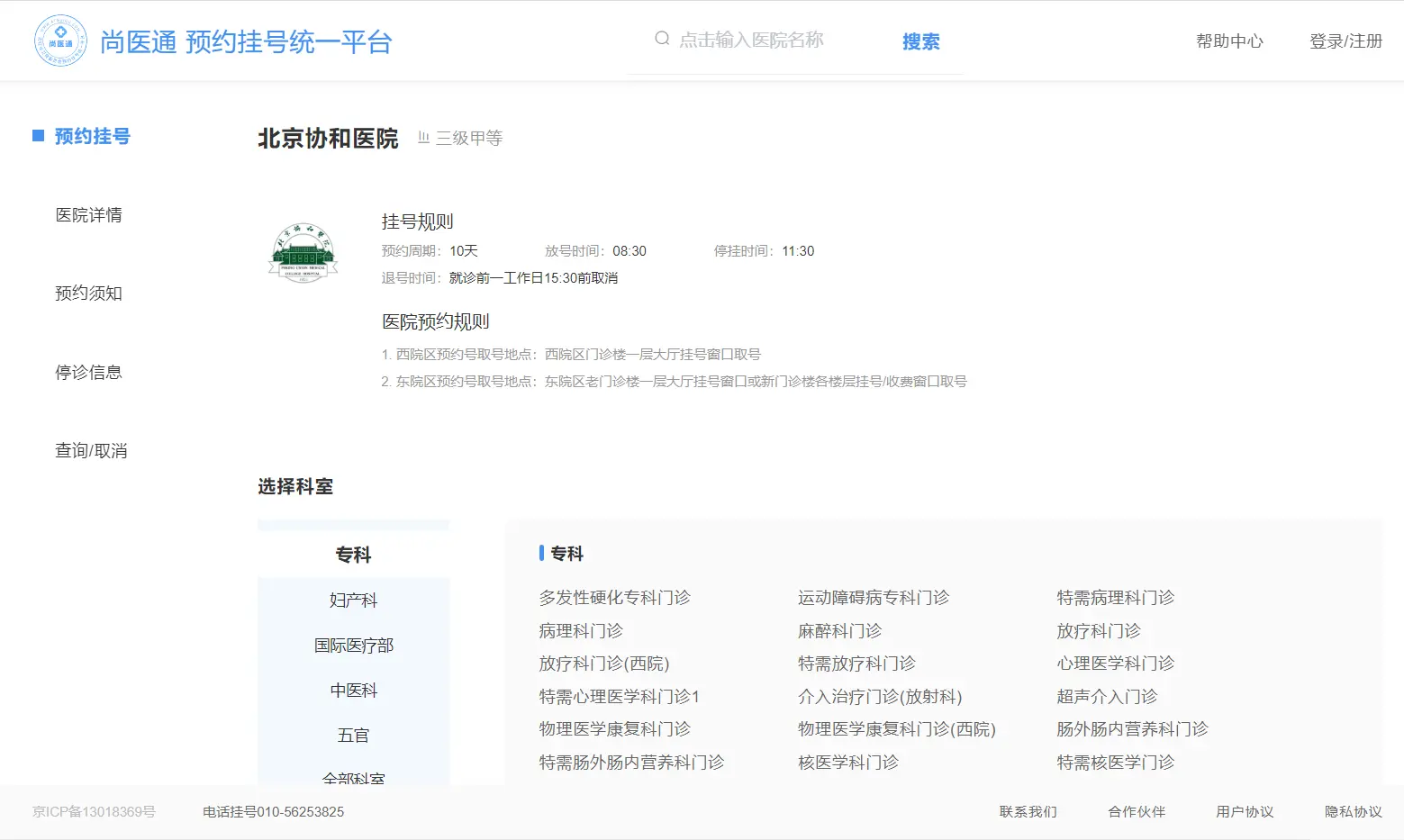The width and height of the screenshot is (1404, 840).
Task: Open 特需肠外肠内营养科门诊
Action: click(631, 763)
